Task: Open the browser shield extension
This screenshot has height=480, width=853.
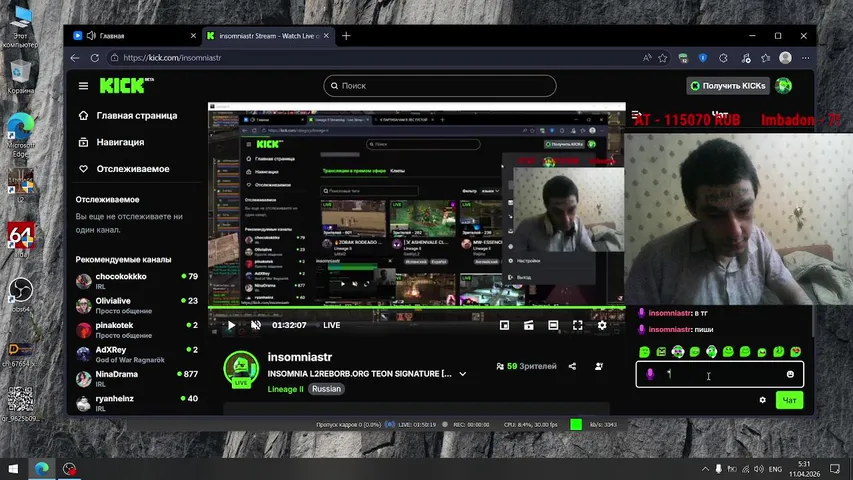Action: [703, 58]
